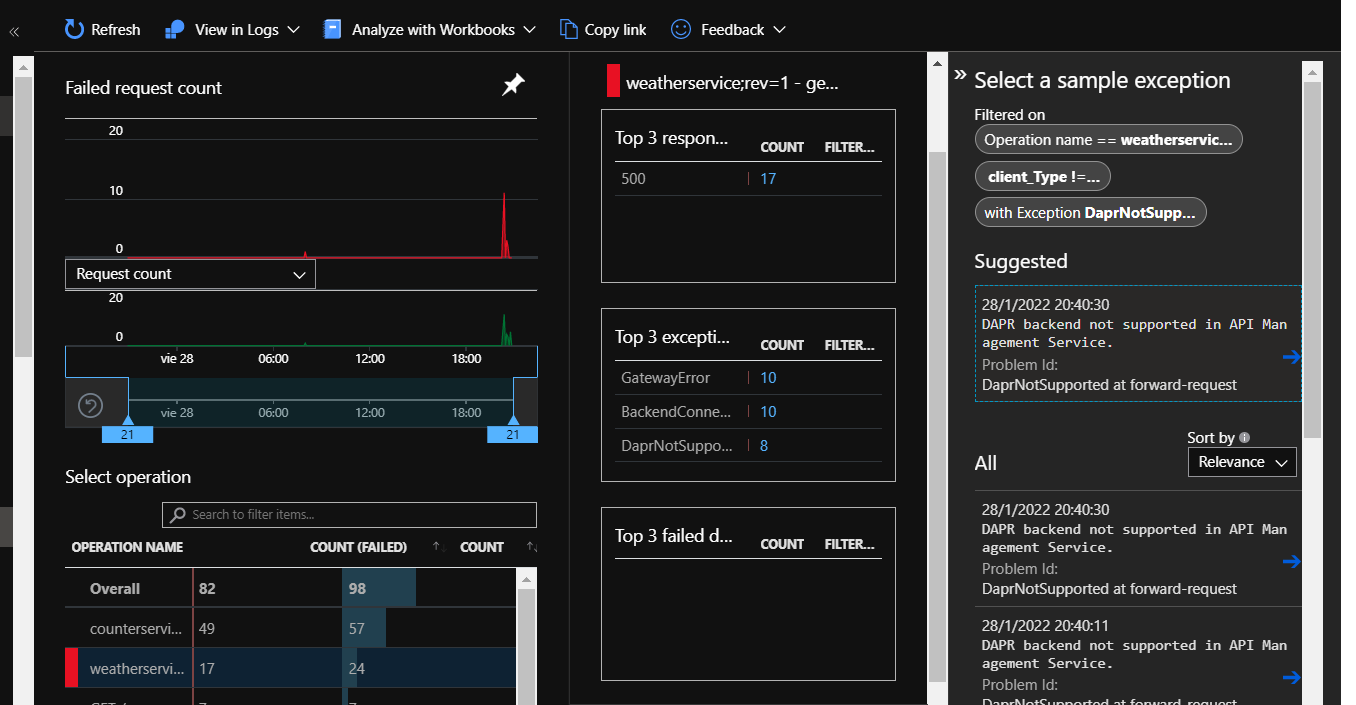Click the GatewayError exception count of 10
This screenshot has height=705, width=1356.
[768, 378]
